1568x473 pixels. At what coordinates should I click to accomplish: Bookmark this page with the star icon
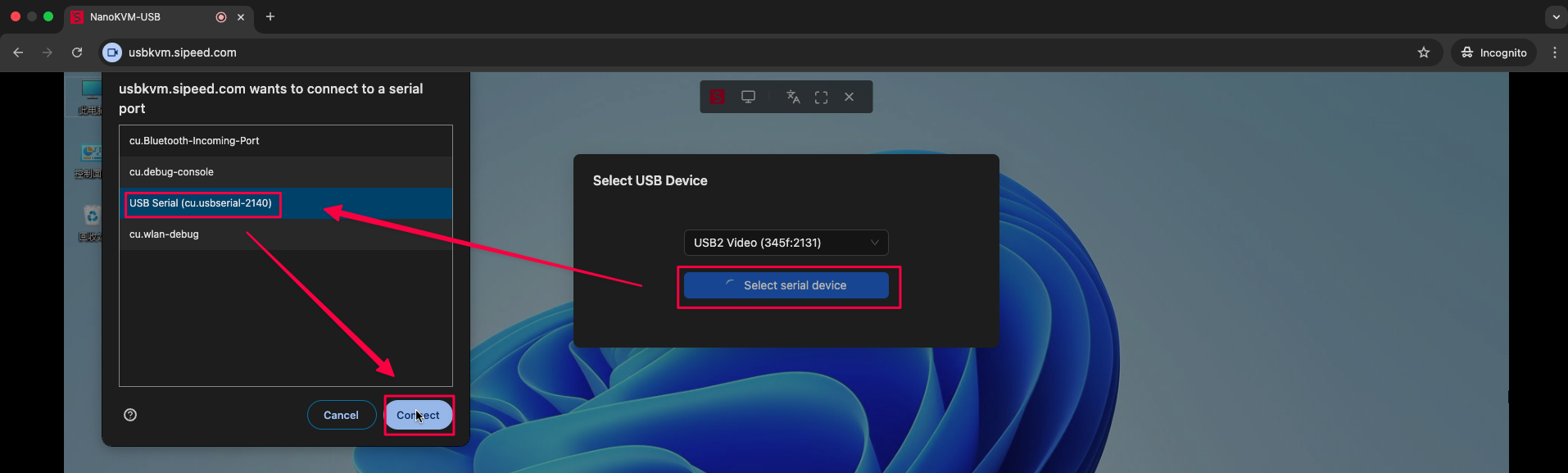1424,52
